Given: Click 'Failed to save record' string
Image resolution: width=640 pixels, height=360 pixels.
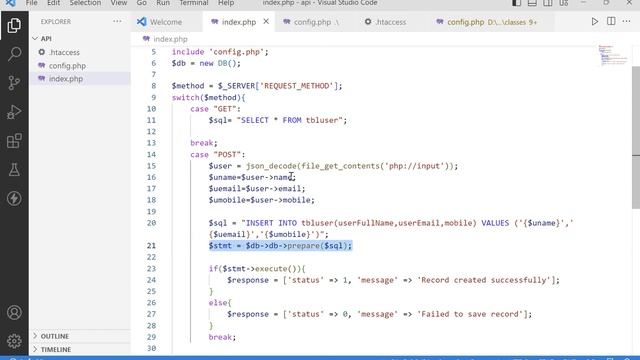Looking at the screenshot, I should click(x=470, y=314).
